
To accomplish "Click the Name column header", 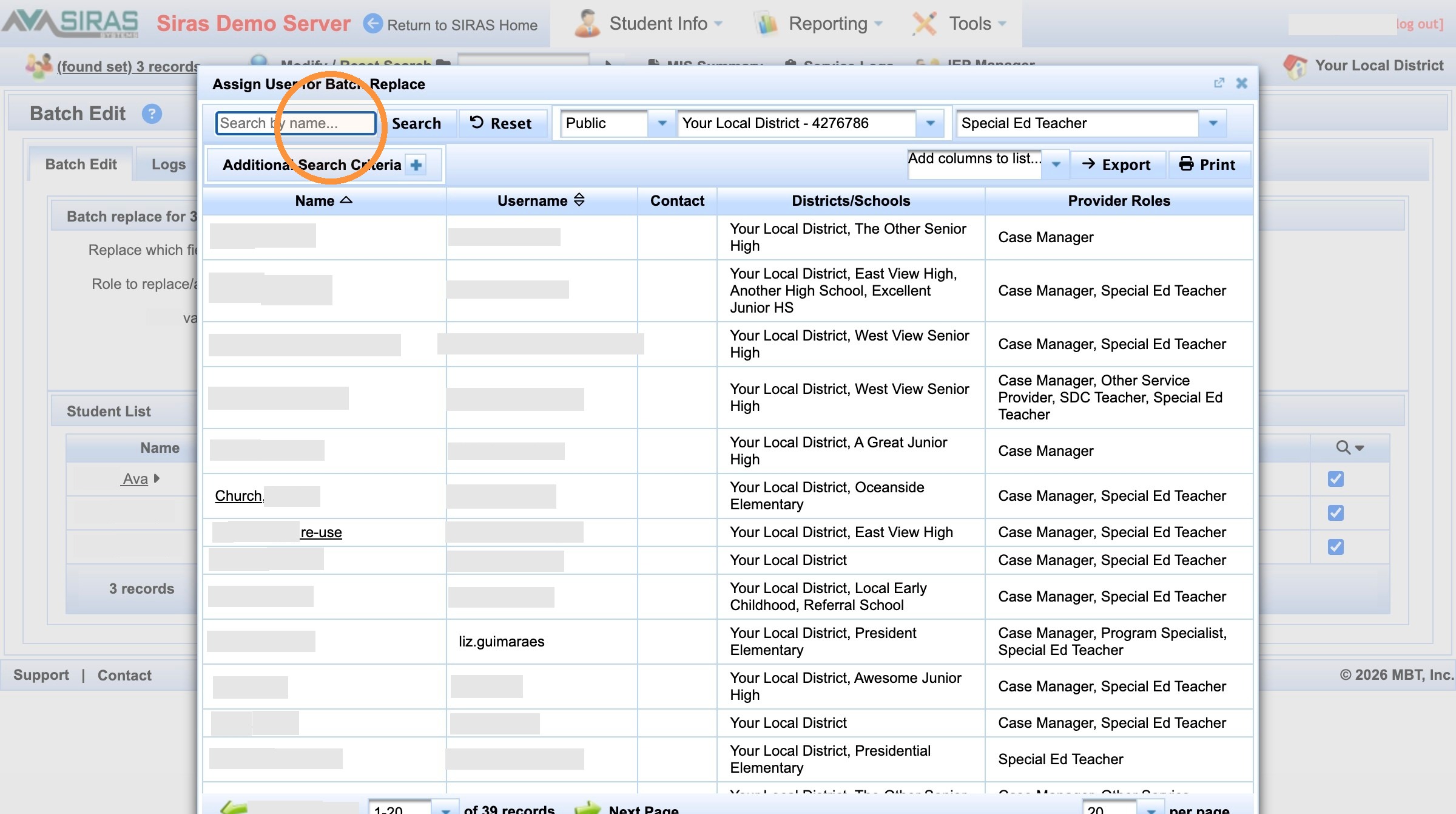I will (x=324, y=200).
